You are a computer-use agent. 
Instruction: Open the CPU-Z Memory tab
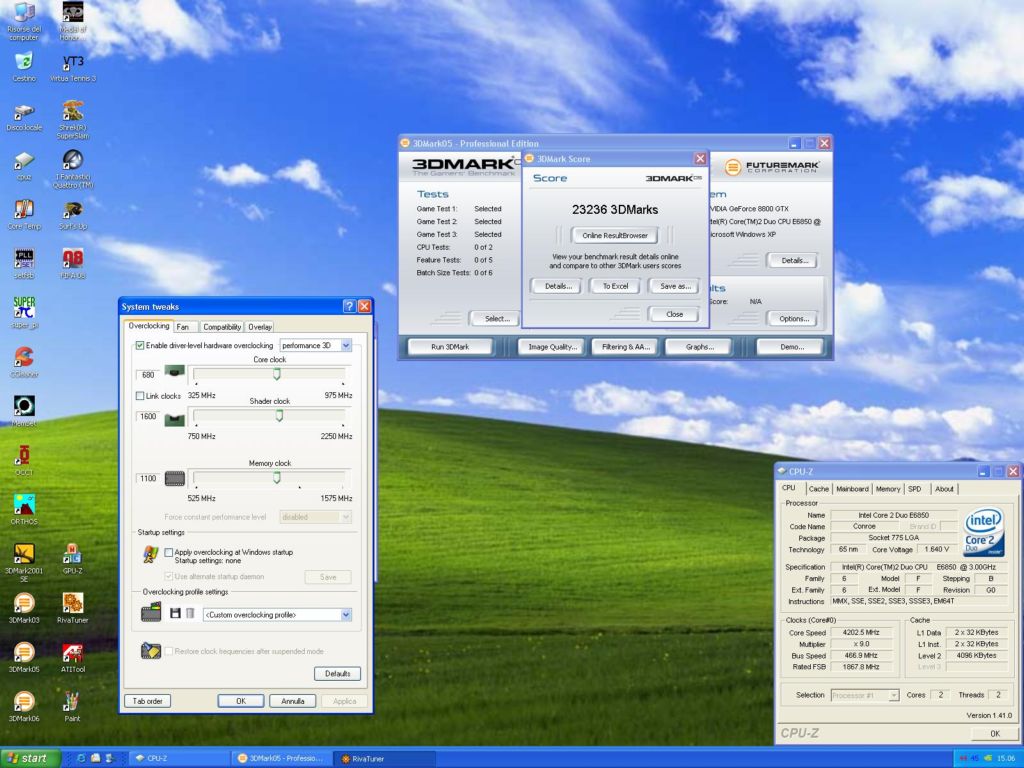888,489
